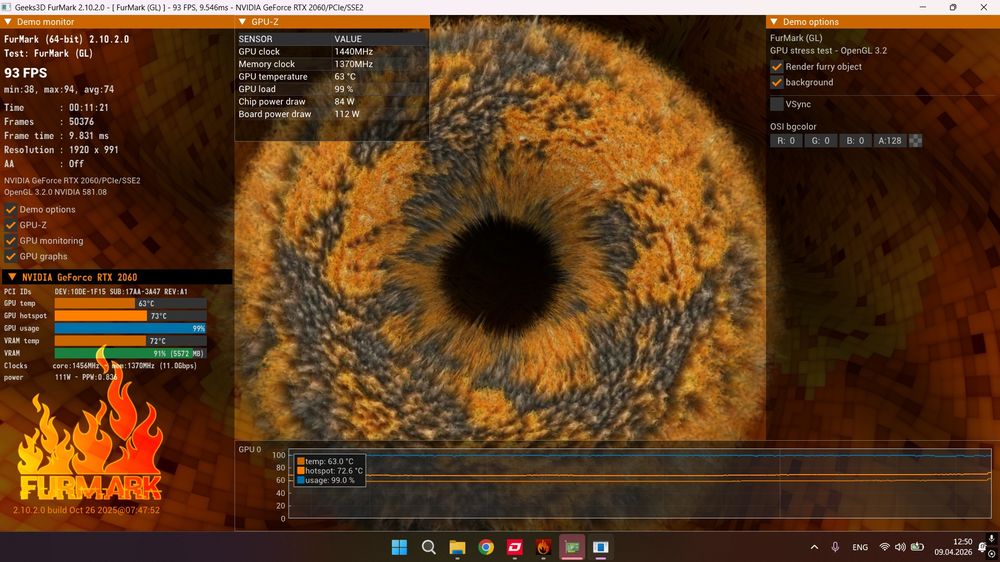Restore down the FurMark window
Screen dimensions: 1000x562
953,7
